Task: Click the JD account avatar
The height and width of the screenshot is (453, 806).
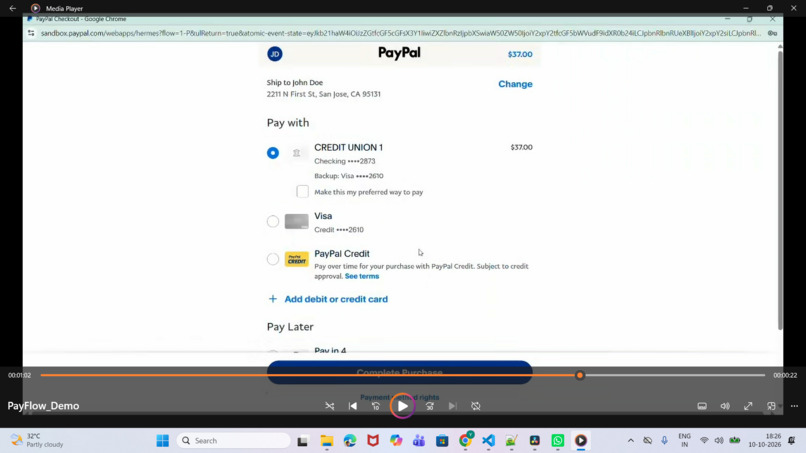Action: point(275,54)
